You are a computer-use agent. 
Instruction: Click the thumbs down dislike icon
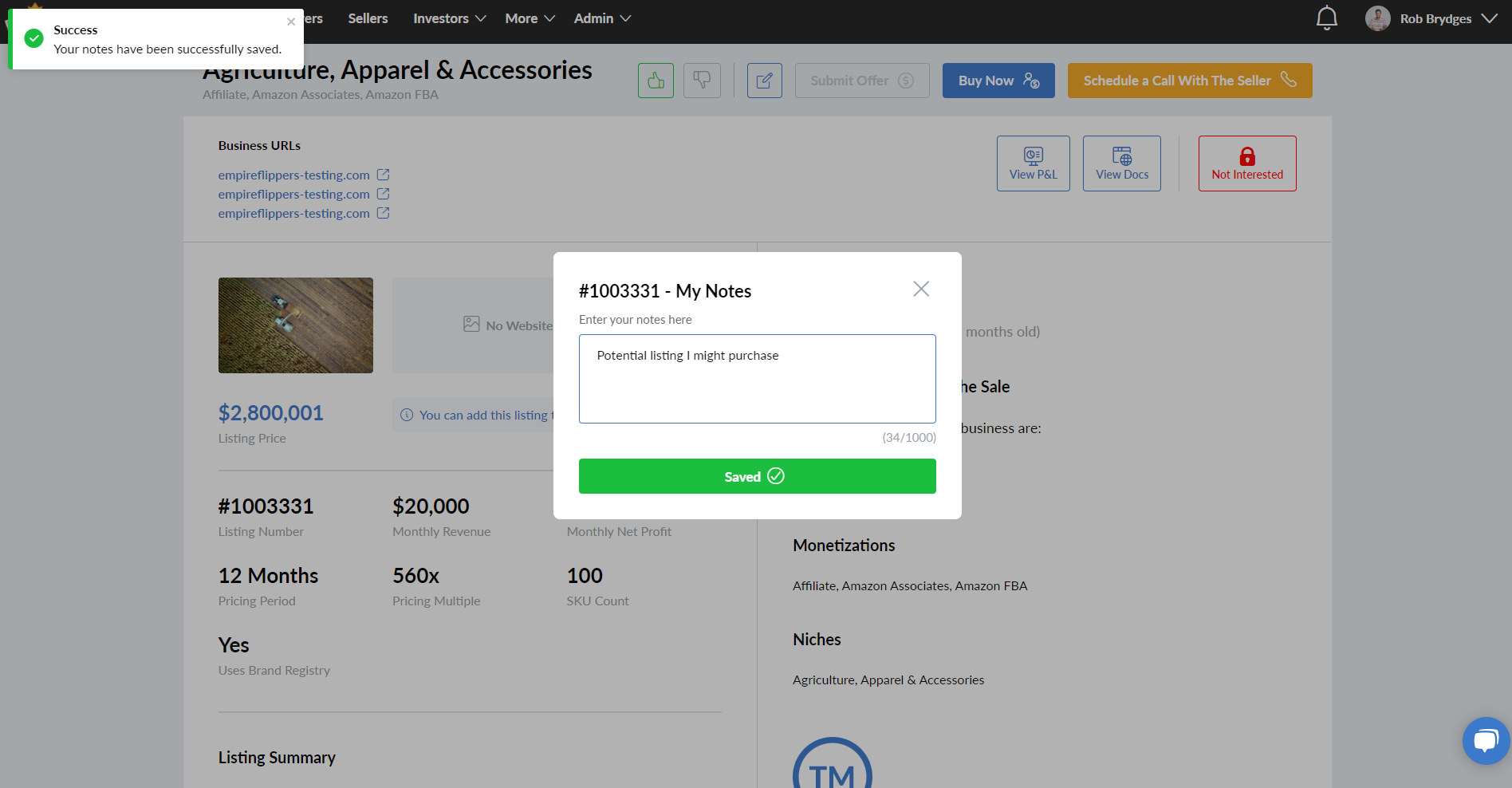pyautogui.click(x=702, y=81)
